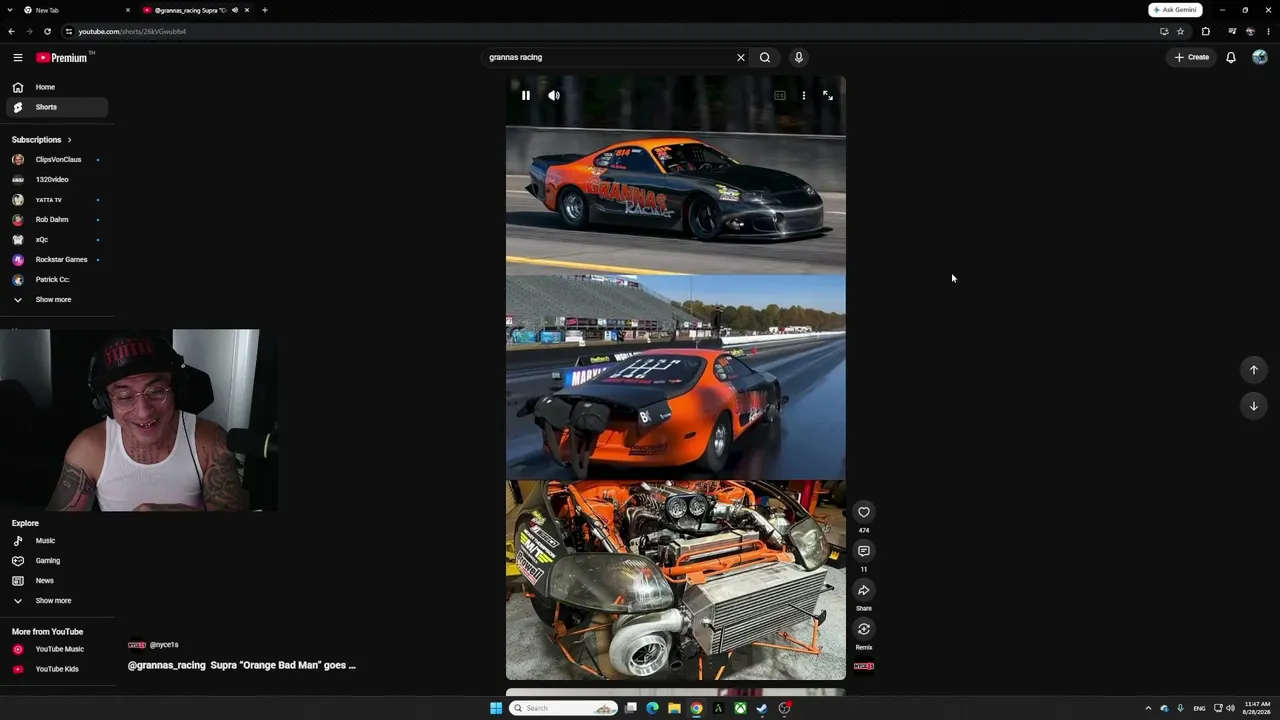Select Home in the sidebar

click(57, 87)
